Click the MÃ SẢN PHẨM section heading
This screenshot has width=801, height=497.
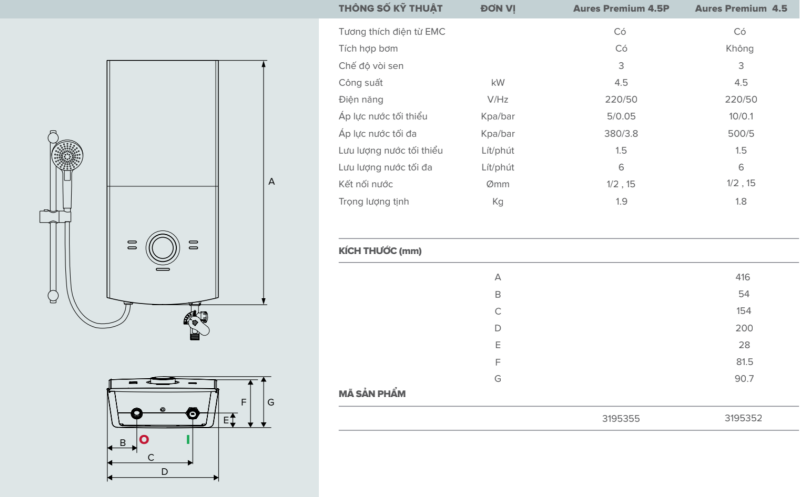point(372,394)
